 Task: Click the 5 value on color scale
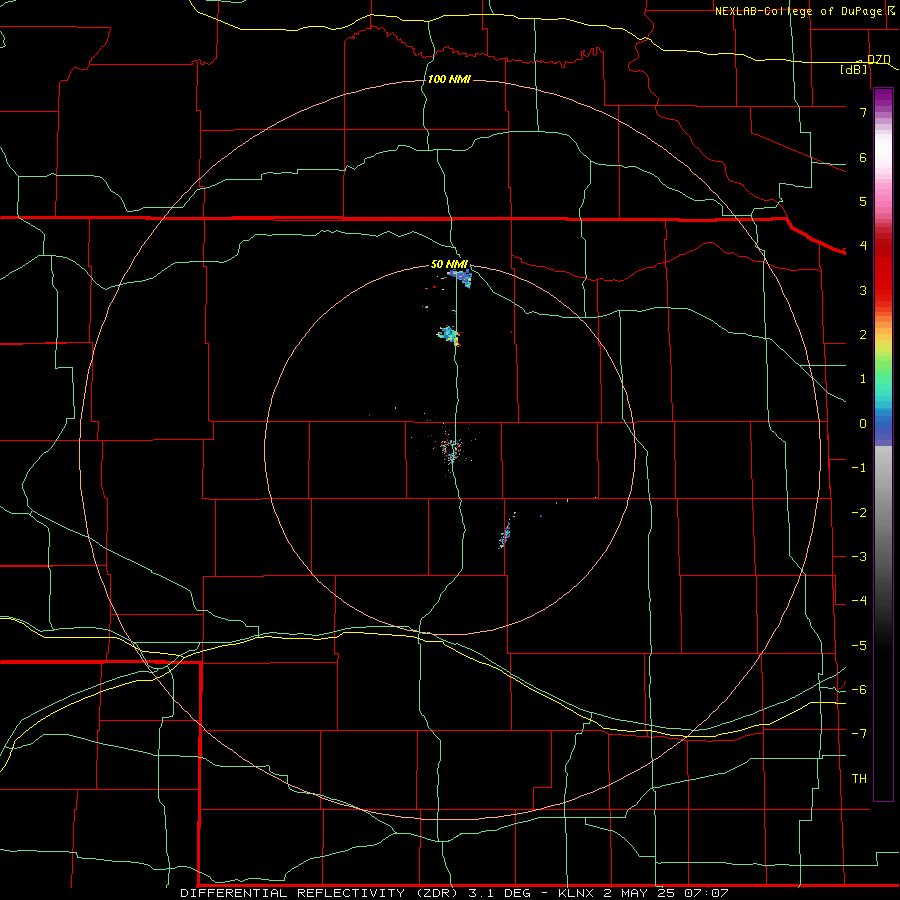point(863,201)
